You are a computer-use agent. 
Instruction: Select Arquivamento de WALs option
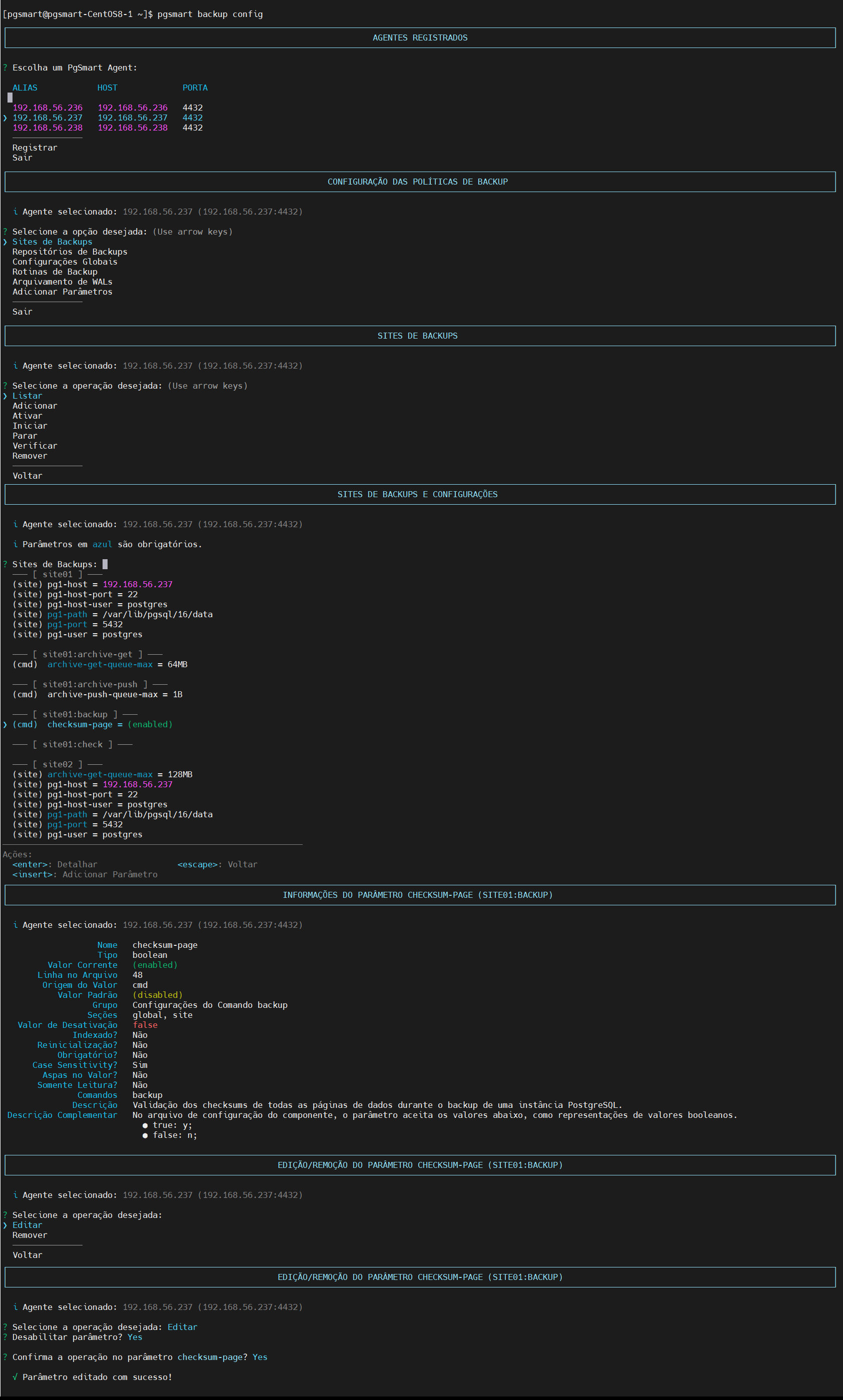coord(63,282)
